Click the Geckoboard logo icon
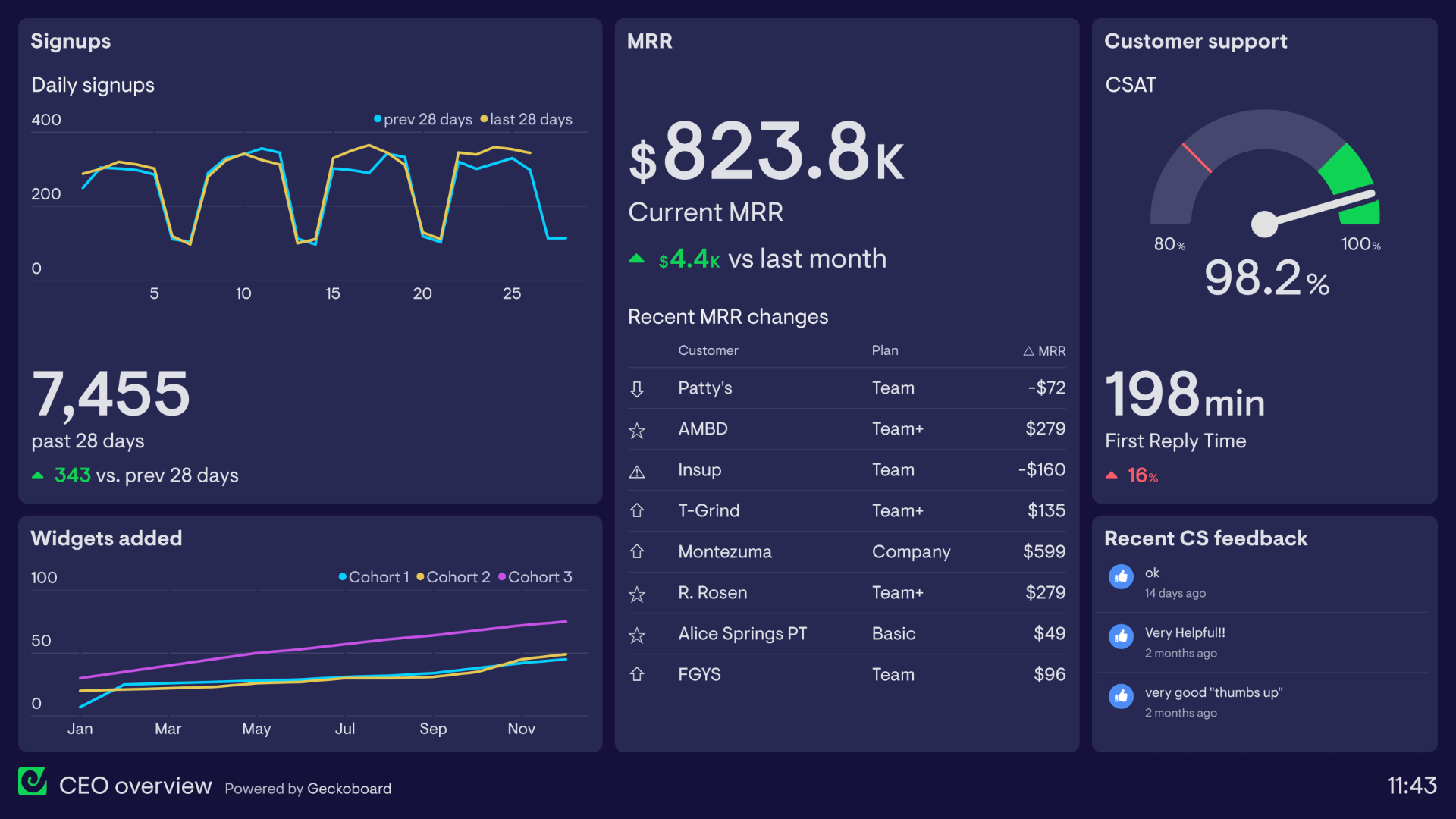Image resolution: width=1456 pixels, height=819 pixels. pyautogui.click(x=33, y=781)
